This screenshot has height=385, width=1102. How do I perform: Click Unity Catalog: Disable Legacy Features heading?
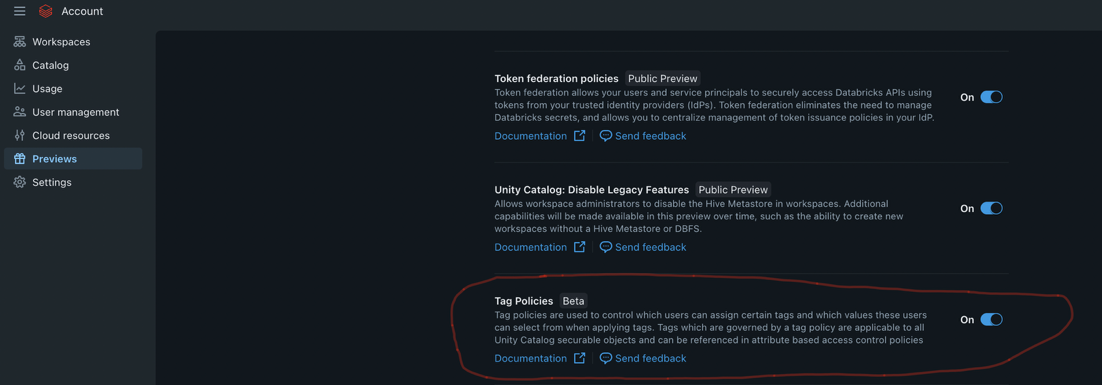592,190
